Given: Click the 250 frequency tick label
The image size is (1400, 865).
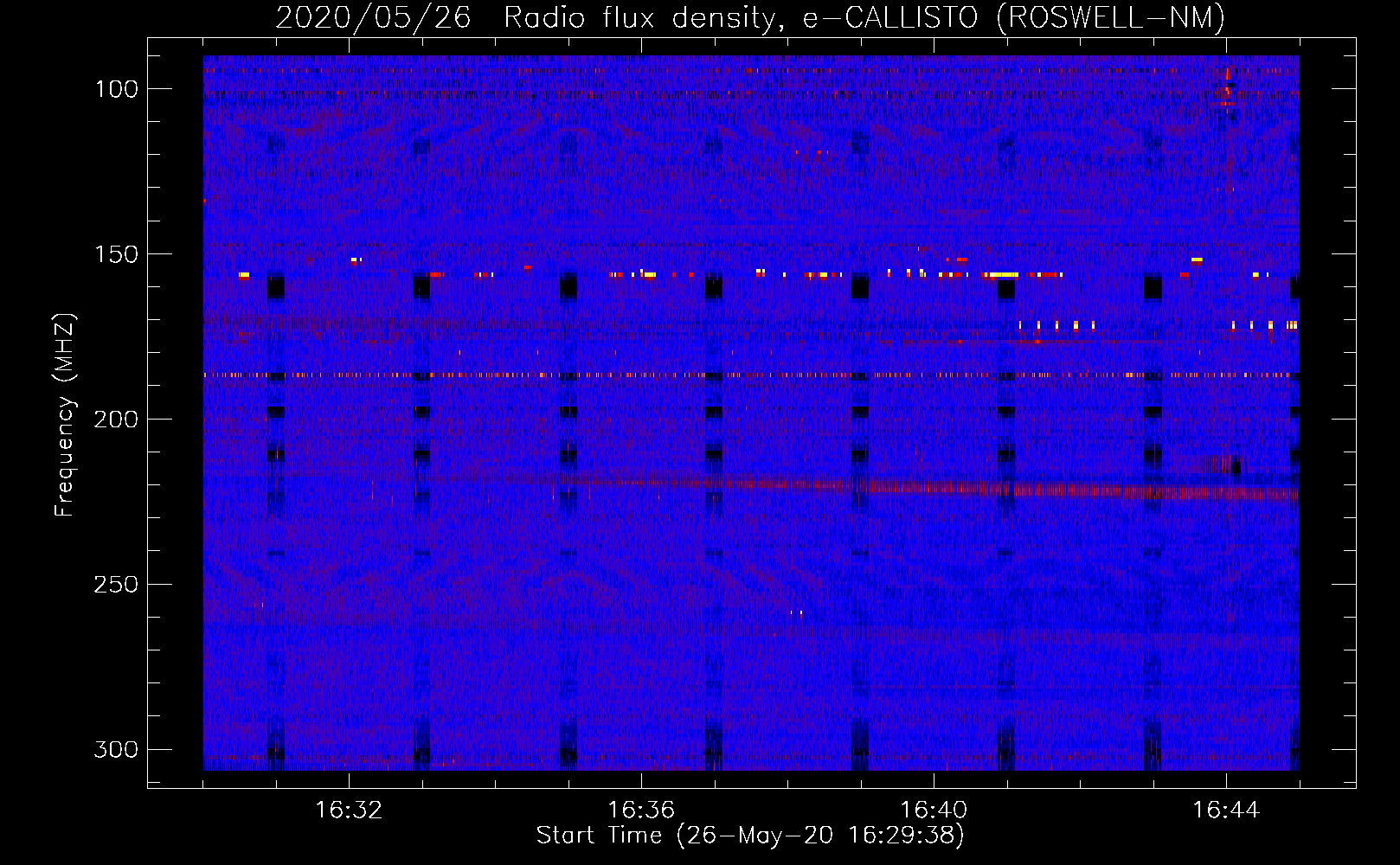Looking at the screenshot, I should tap(116, 585).
